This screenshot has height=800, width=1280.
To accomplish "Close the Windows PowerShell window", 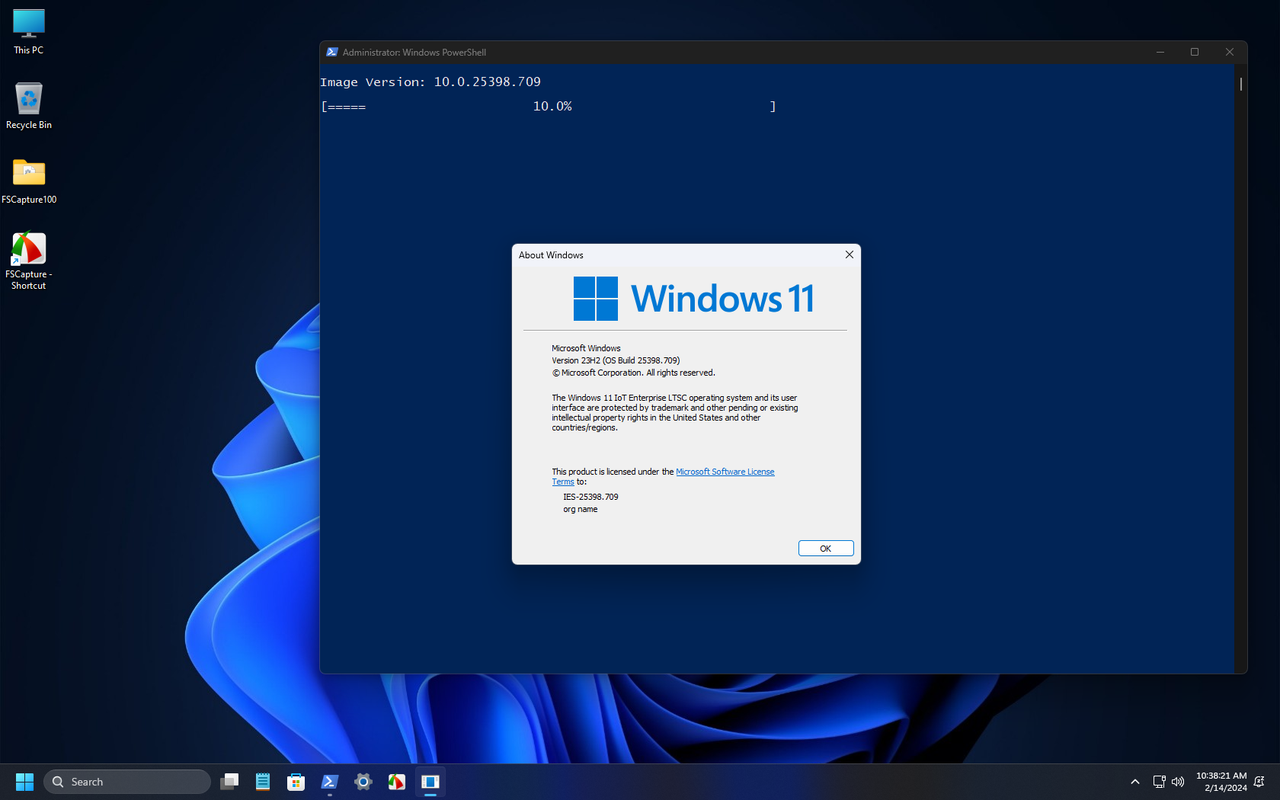I will [x=1229, y=52].
